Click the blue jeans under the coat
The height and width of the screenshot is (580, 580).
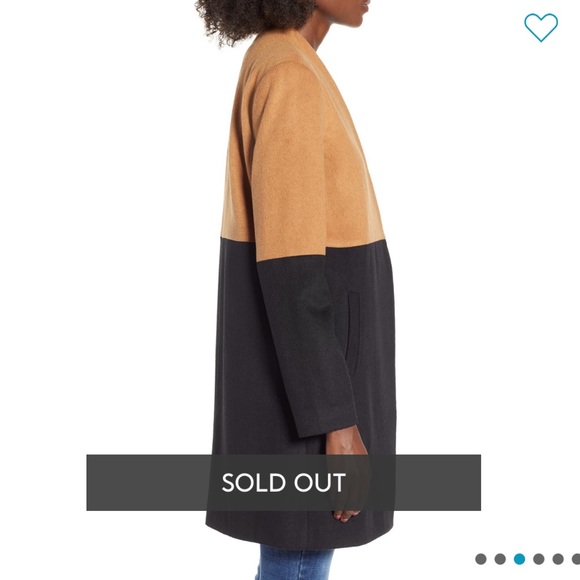(x=296, y=562)
